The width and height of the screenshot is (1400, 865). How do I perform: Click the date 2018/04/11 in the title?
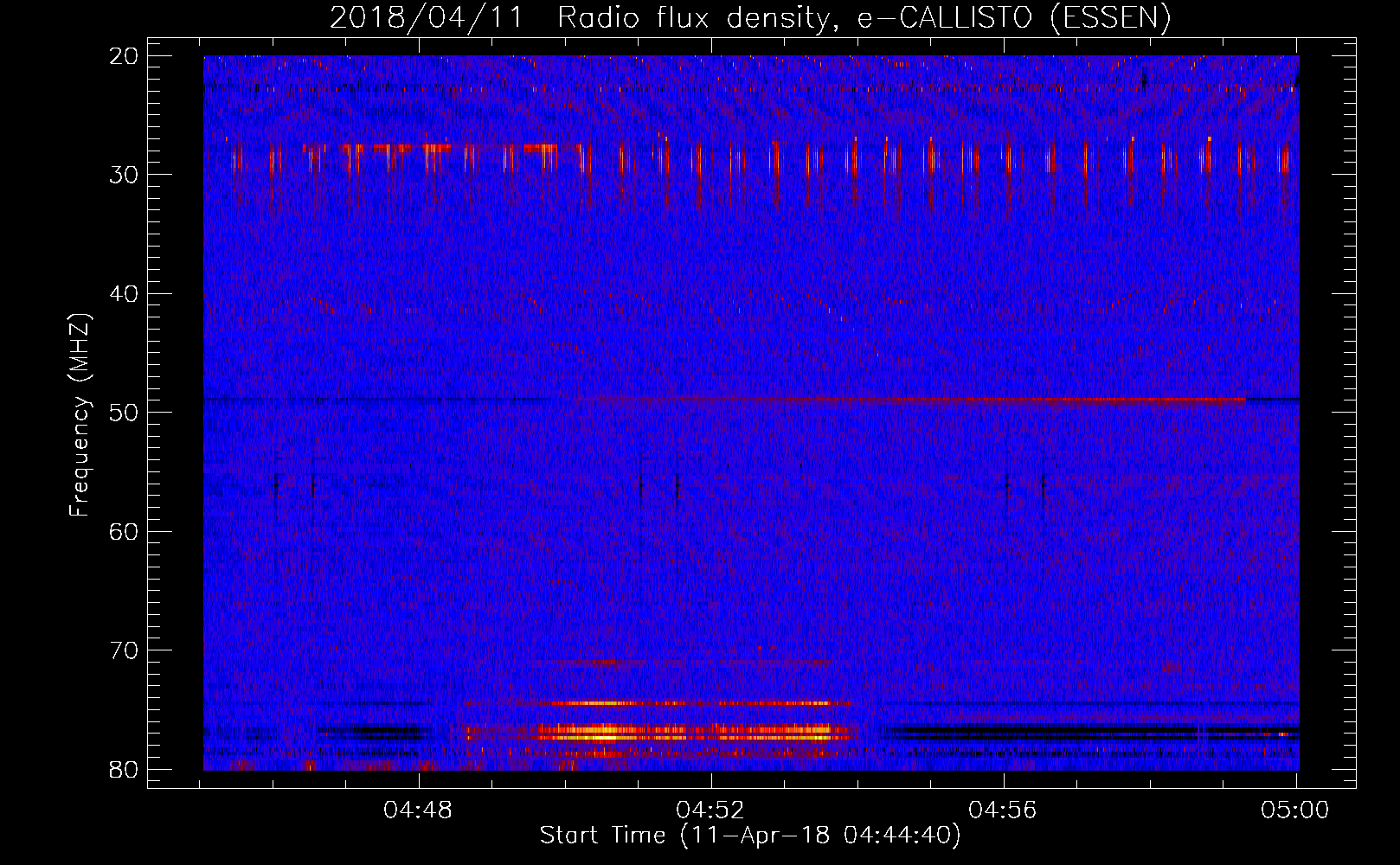[x=427, y=18]
